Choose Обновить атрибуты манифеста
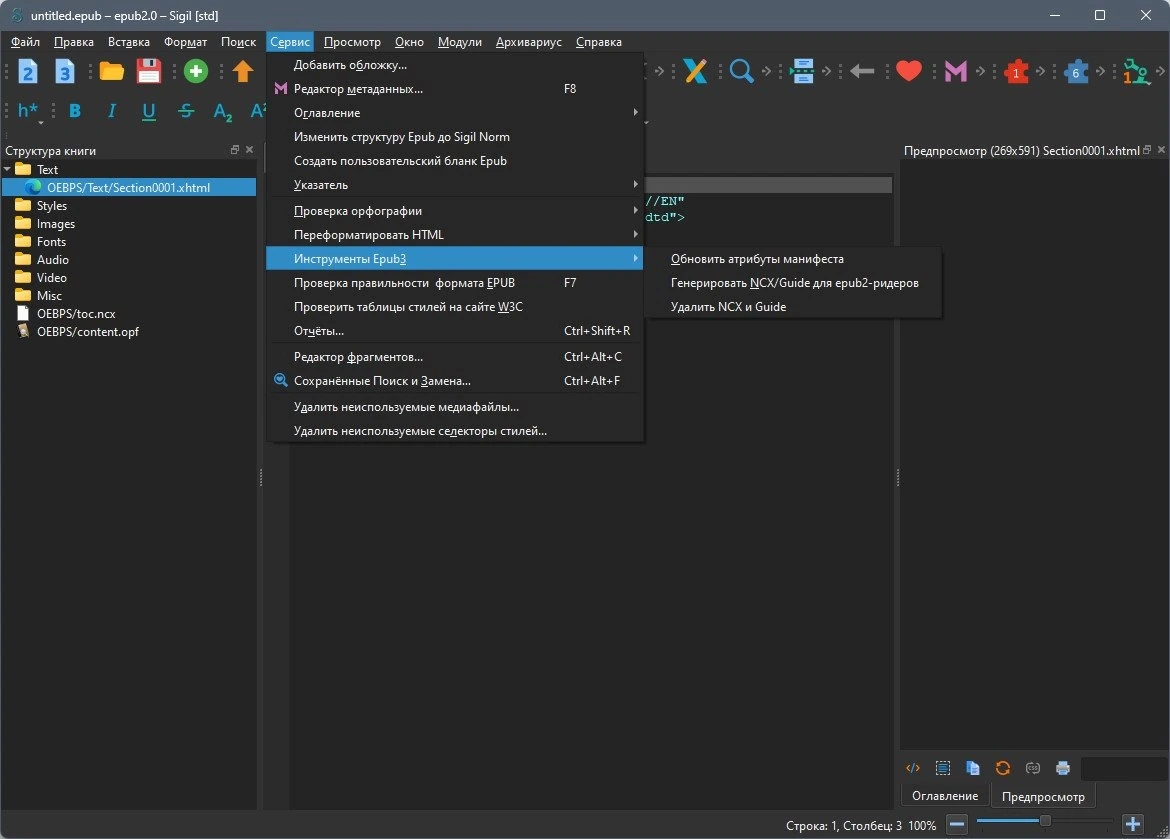Viewport: 1170px width, 839px height. tap(792, 259)
